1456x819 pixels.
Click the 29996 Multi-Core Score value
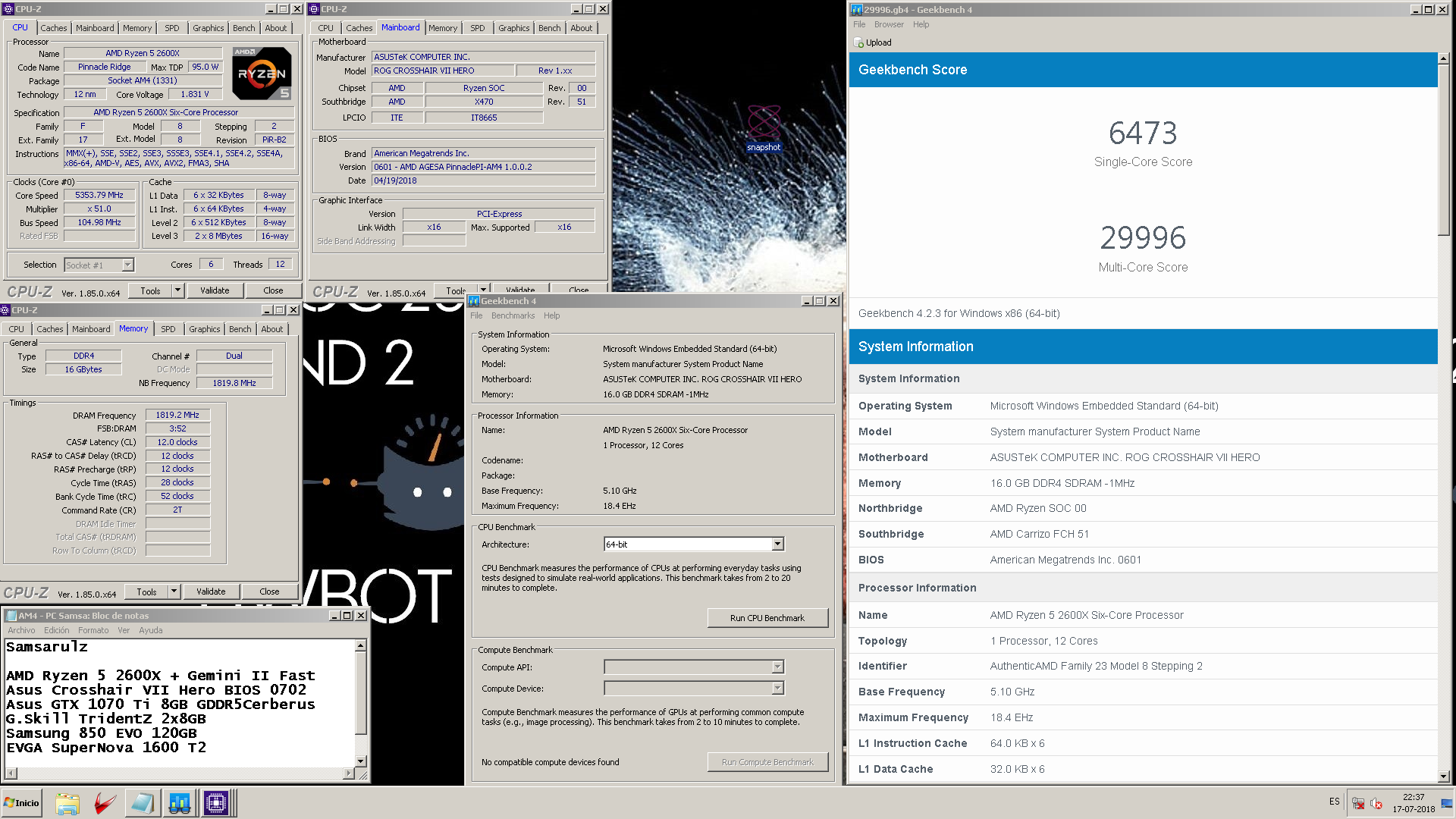(1143, 238)
